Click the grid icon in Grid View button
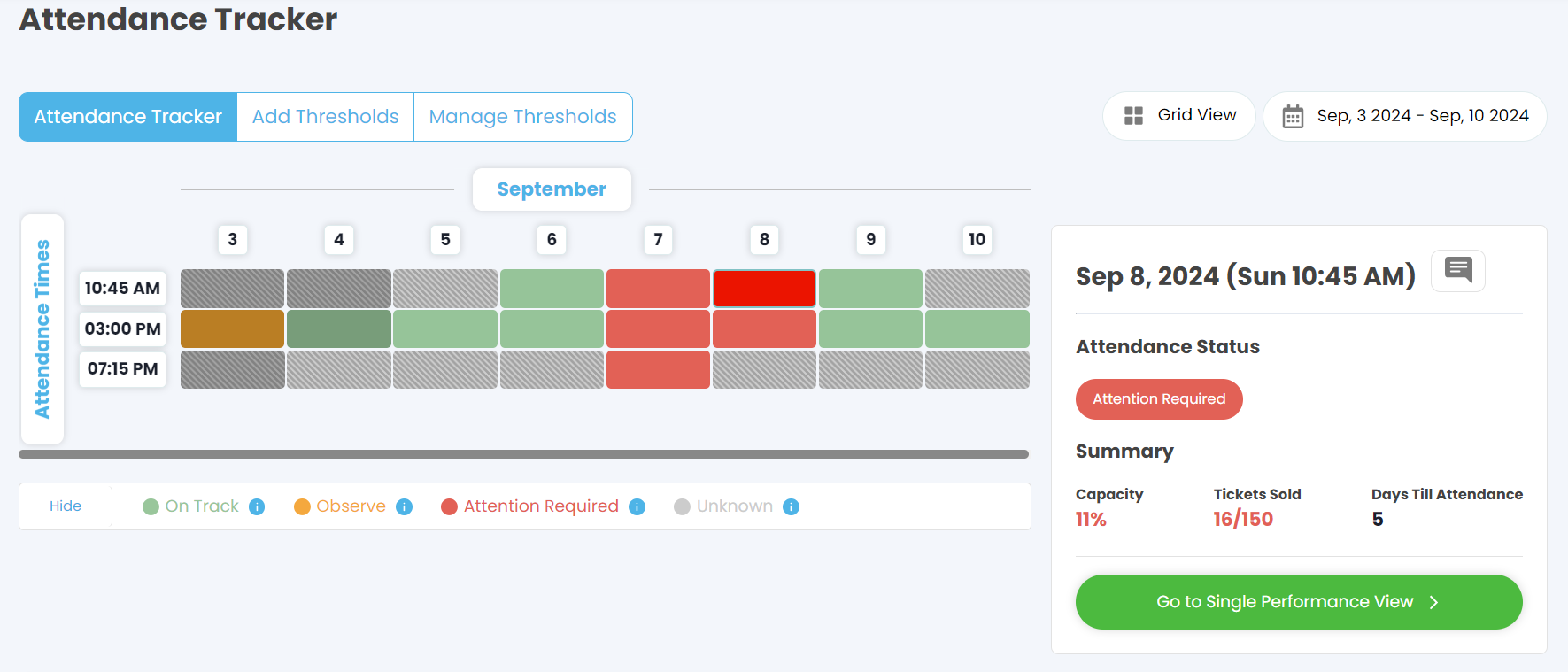 [1133, 116]
